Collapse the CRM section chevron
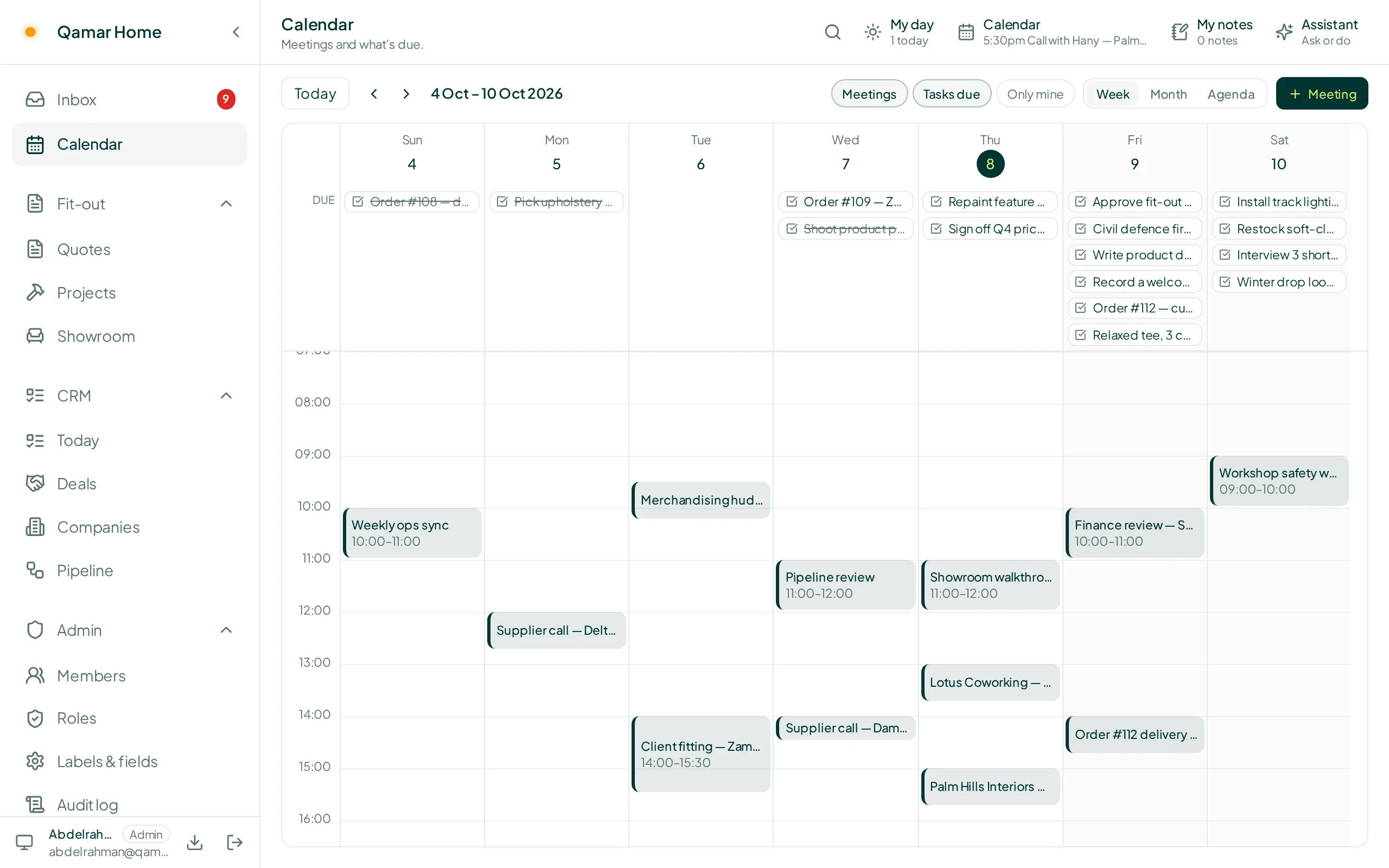This screenshot has width=1389, height=868. tap(226, 395)
